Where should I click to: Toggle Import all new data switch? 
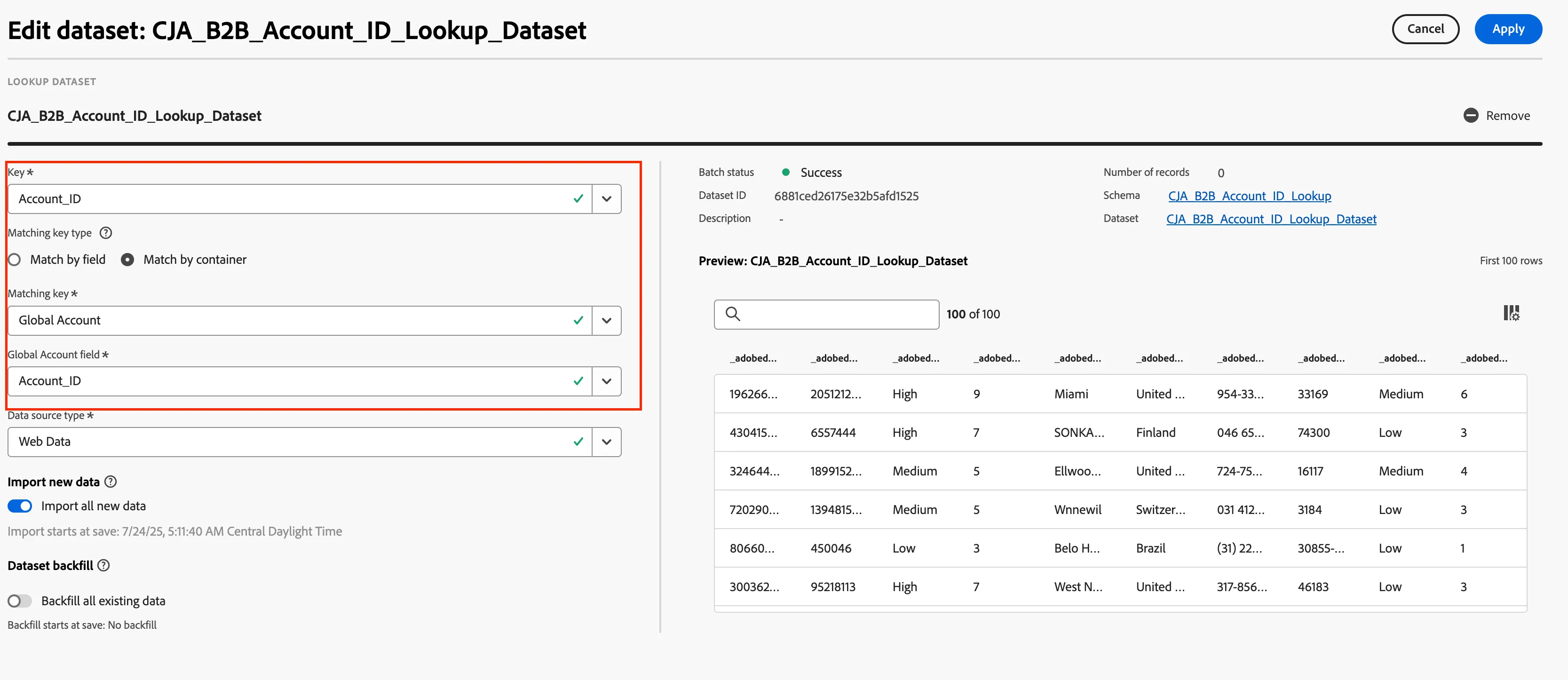(x=20, y=506)
